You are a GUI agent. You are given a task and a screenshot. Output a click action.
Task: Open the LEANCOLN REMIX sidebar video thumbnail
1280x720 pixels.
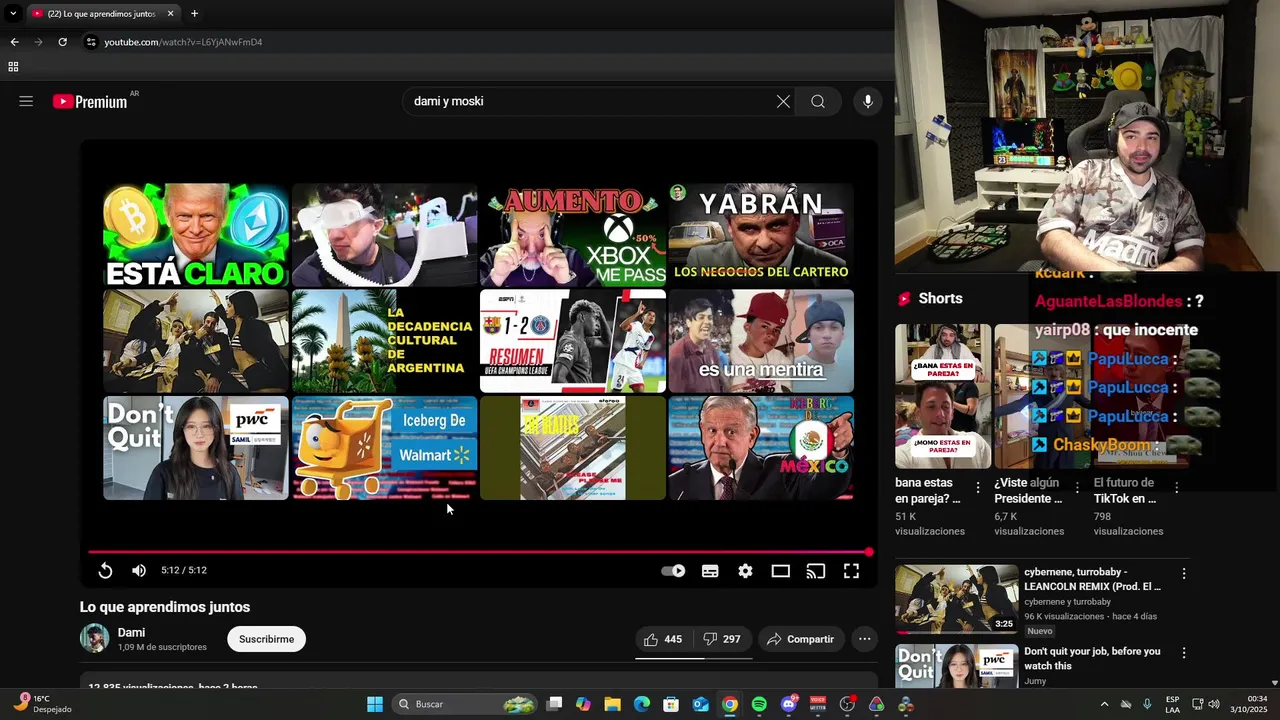pyautogui.click(x=956, y=599)
